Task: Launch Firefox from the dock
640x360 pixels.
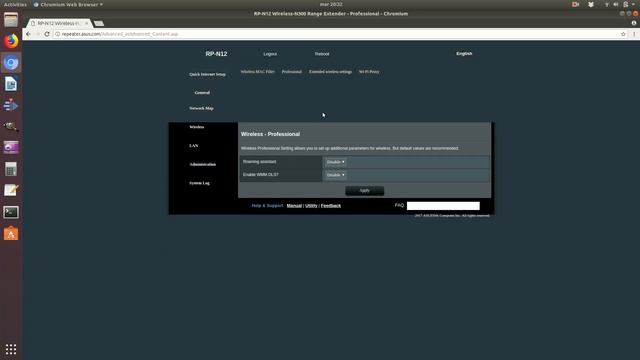Action: click(x=11, y=41)
